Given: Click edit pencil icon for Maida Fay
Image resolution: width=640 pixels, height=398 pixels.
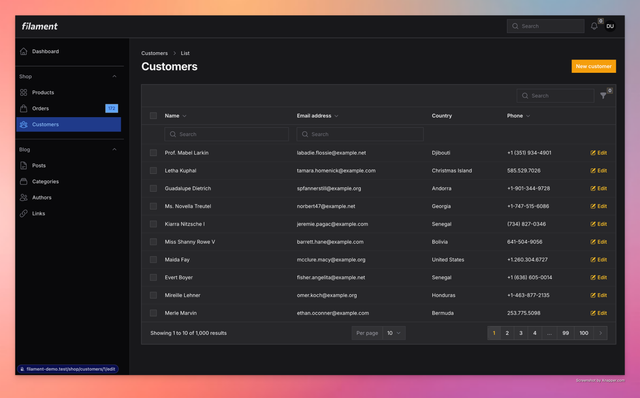Looking at the screenshot, I should tap(593, 260).
